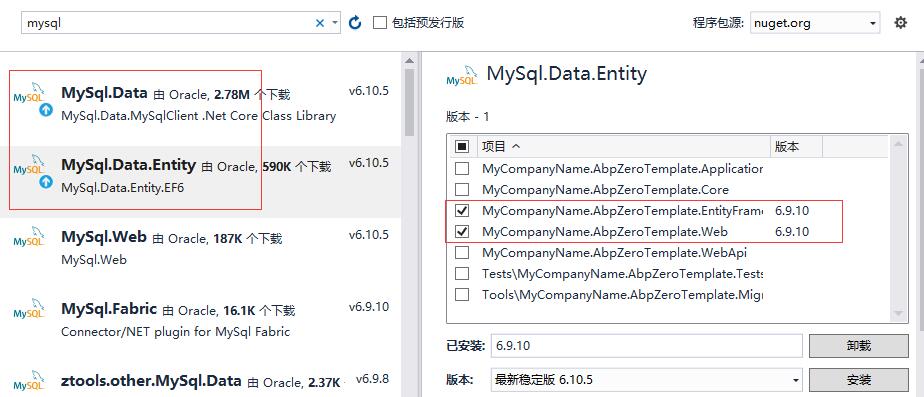Open 版本 最新稳定版 6.10.5 dropdown
Screen dimensions: 924x397
646,380
